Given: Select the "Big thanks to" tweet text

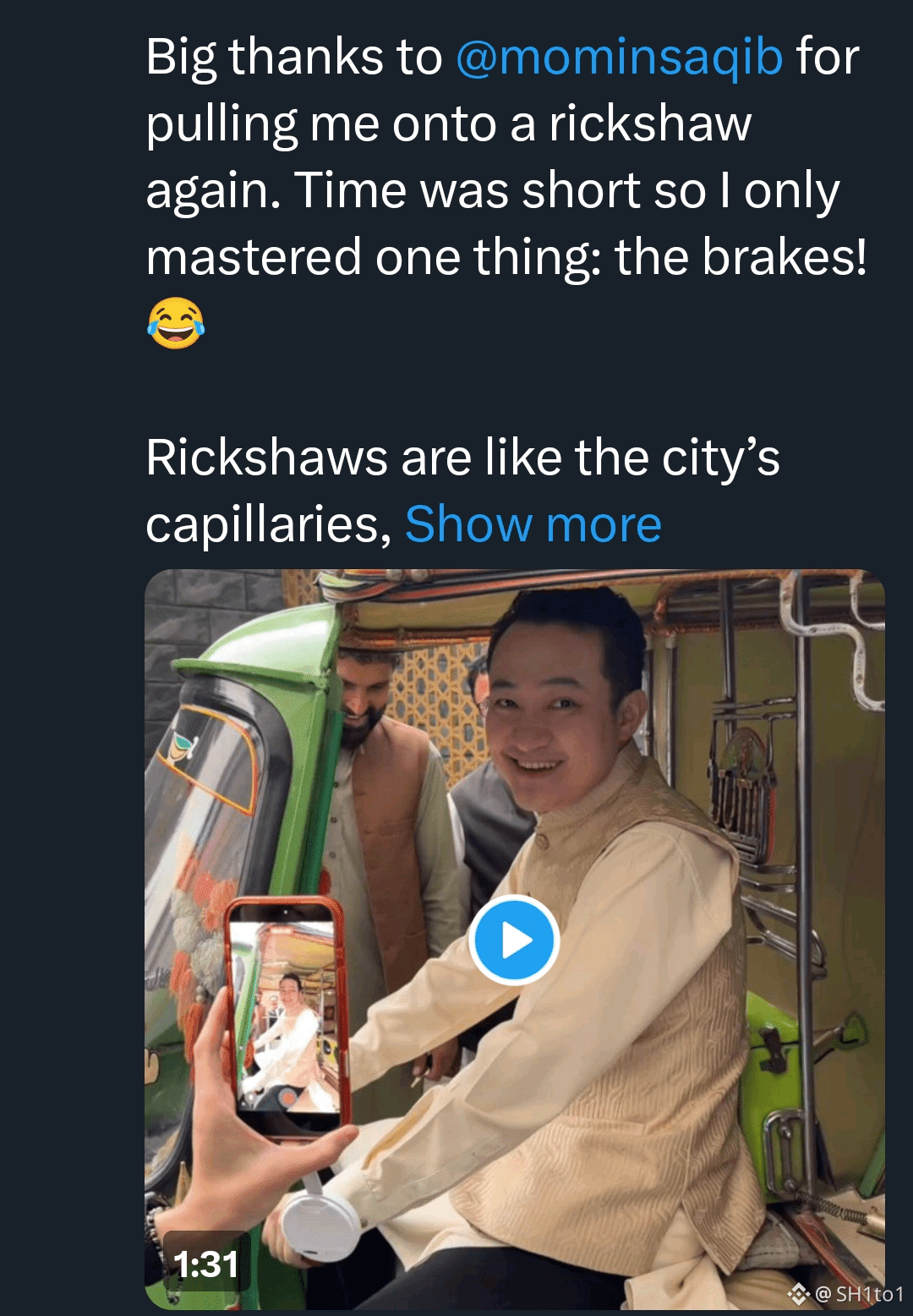Looking at the screenshot, I should click(x=294, y=58).
